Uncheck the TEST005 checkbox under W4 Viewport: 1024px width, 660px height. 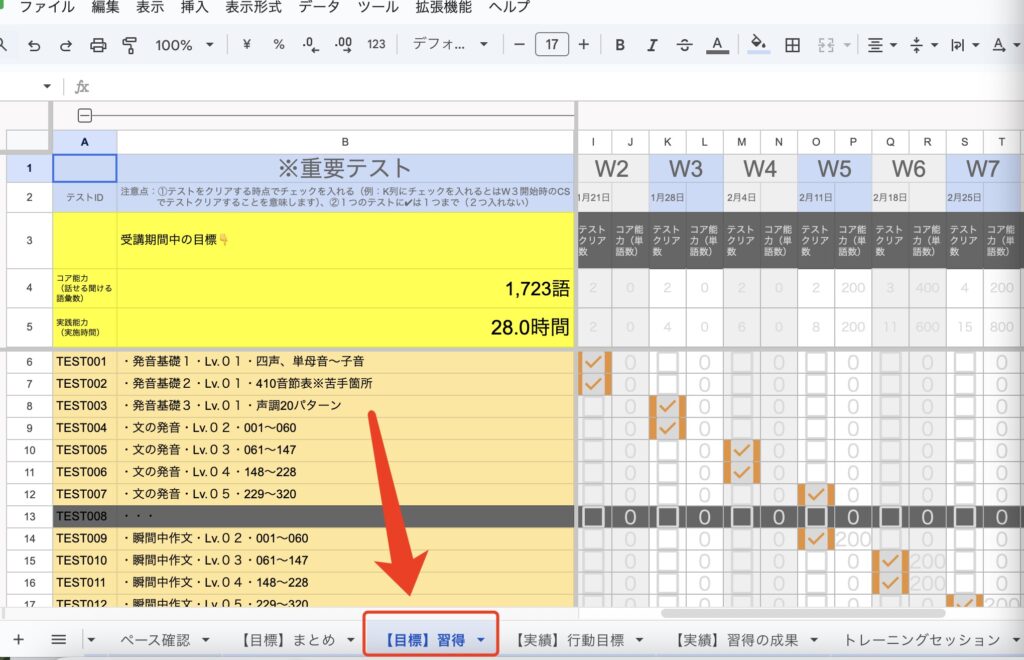click(741, 450)
